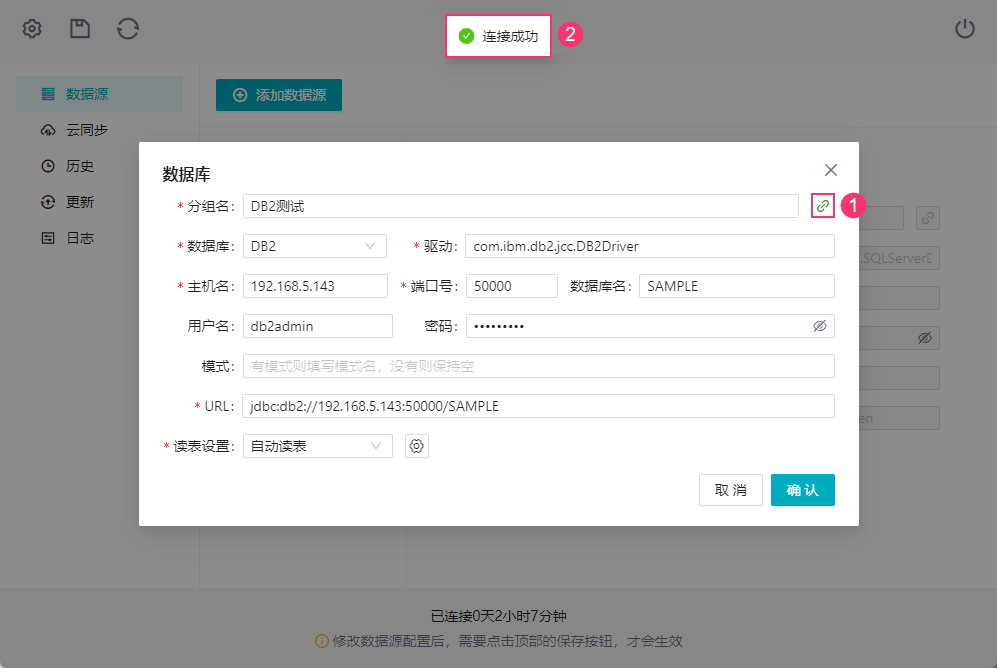Screen dimensions: 997x668
Task: Click the 密码 password field
Action: pos(650,326)
